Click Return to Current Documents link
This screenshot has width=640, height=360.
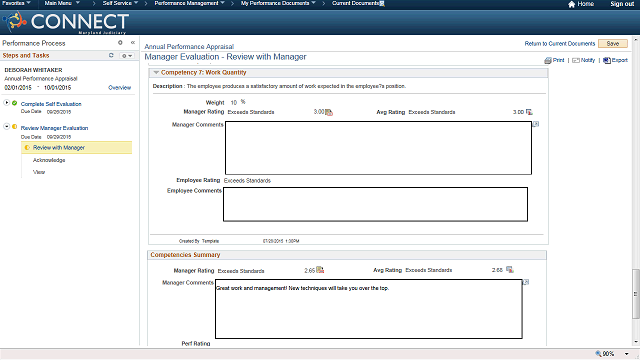560,43
